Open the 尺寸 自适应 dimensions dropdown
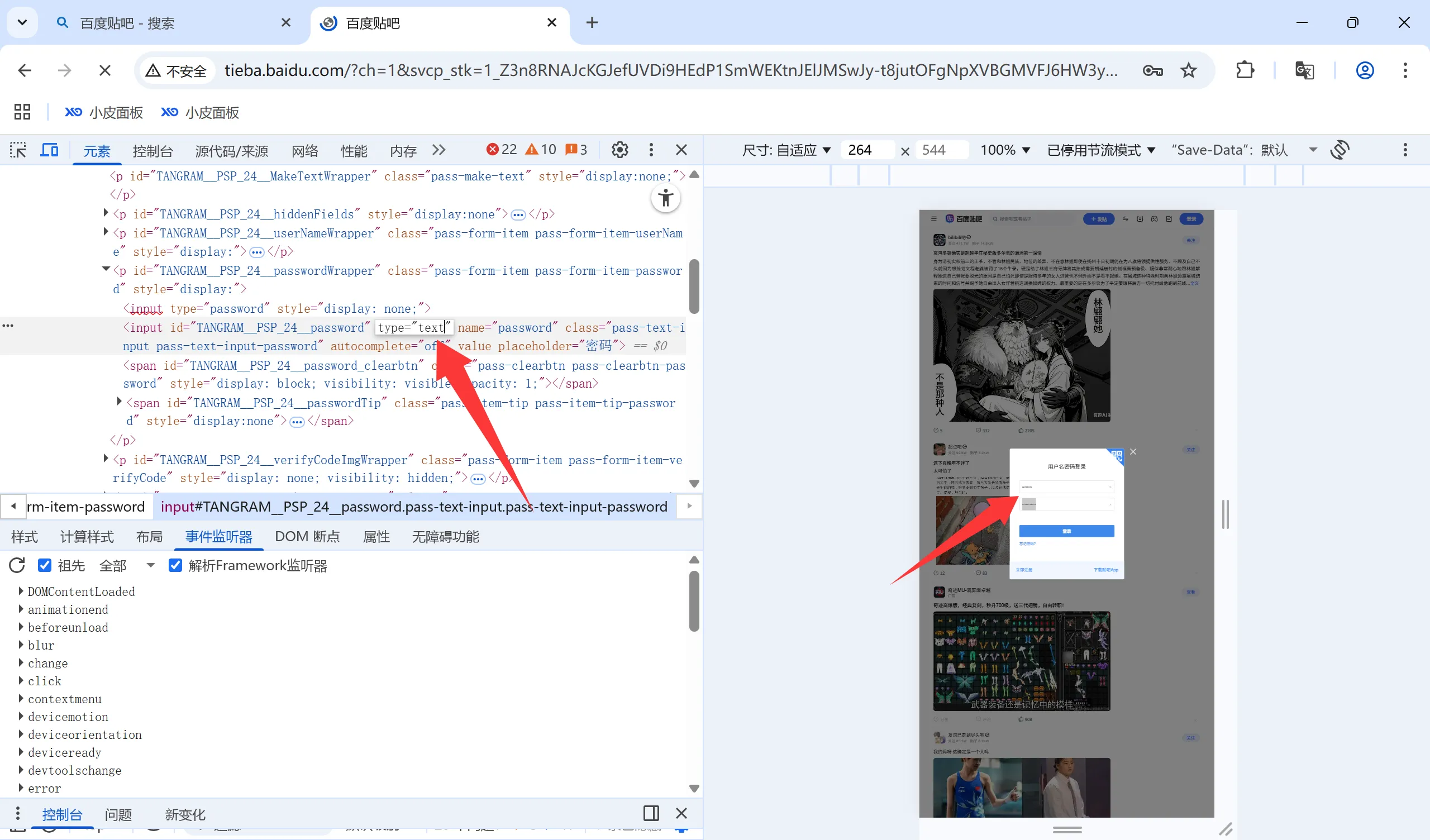Image resolution: width=1430 pixels, height=840 pixels. 786,150
